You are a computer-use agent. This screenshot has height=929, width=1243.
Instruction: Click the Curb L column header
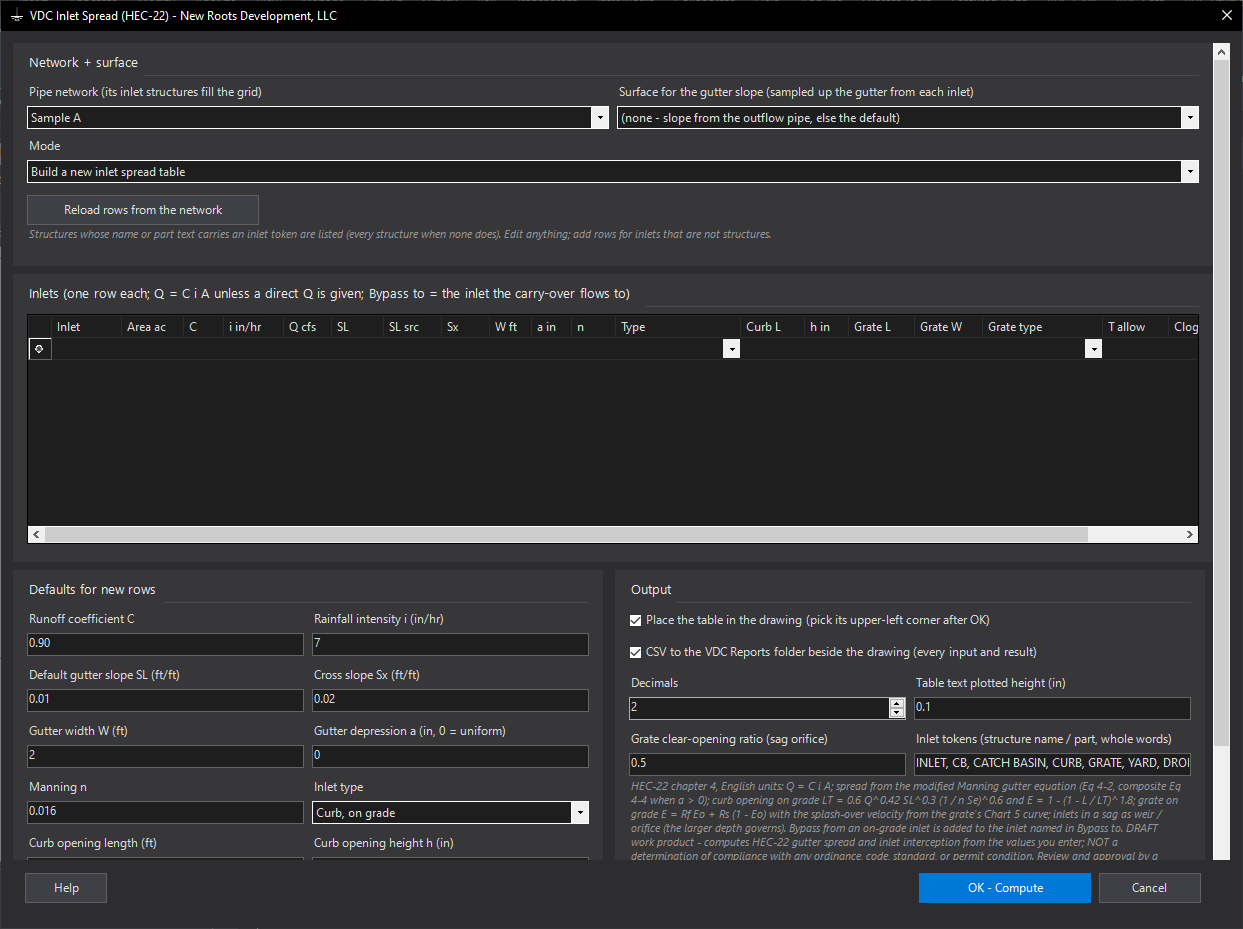pos(772,327)
